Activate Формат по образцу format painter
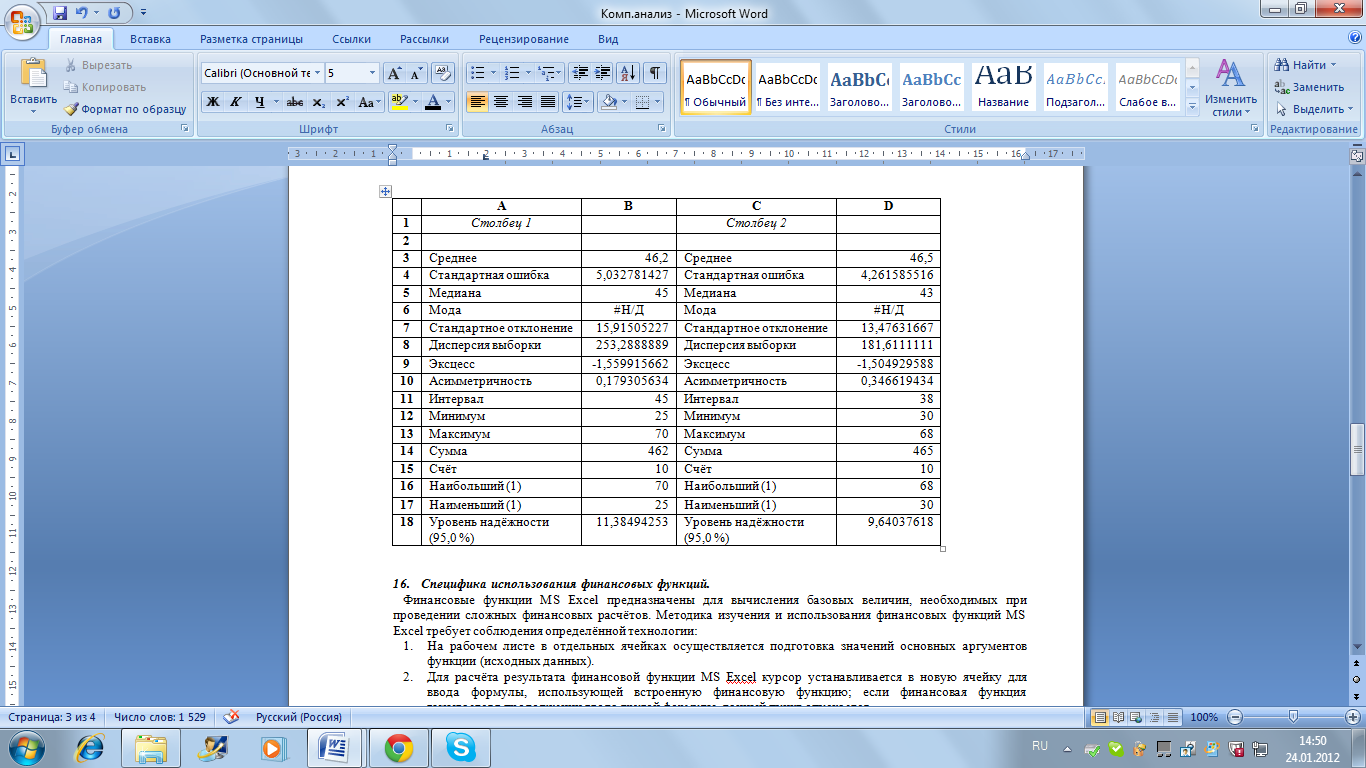The image size is (1366, 768). (126, 109)
